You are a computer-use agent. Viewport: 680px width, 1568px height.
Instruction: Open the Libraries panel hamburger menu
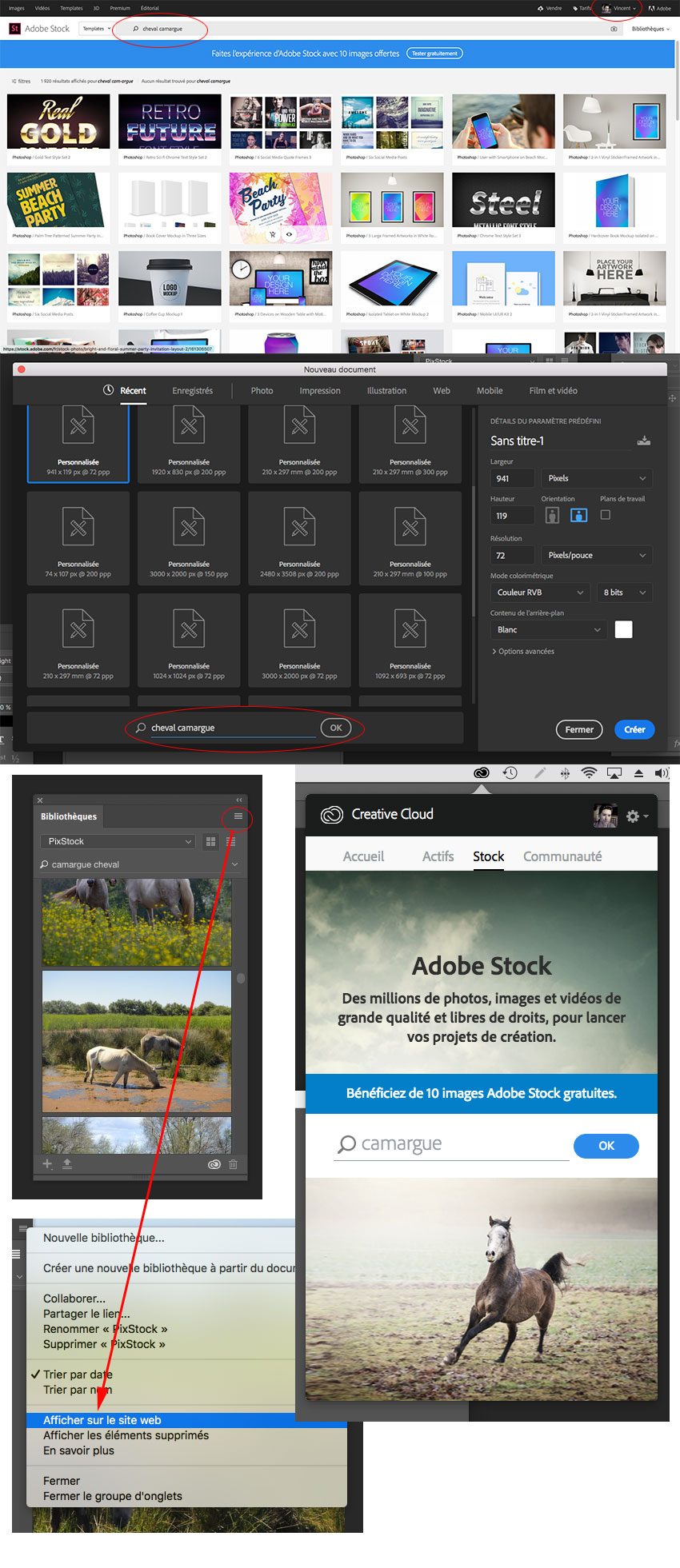[x=238, y=816]
